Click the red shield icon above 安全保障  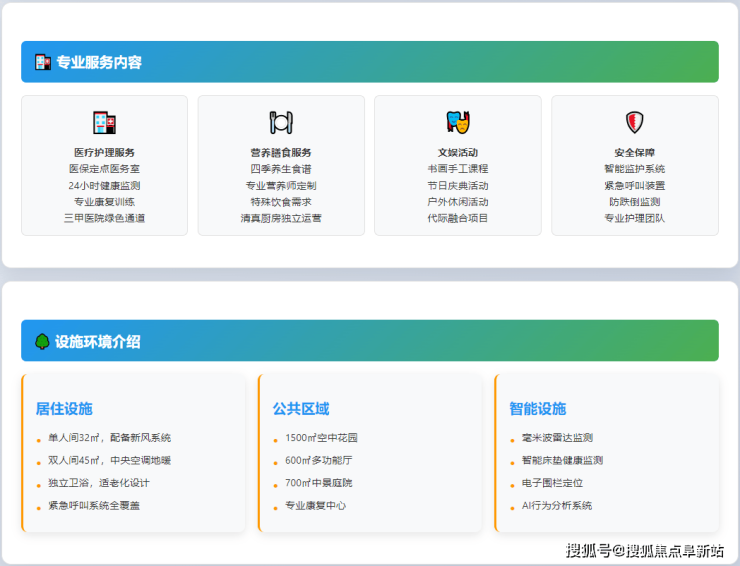pyautogui.click(x=634, y=123)
